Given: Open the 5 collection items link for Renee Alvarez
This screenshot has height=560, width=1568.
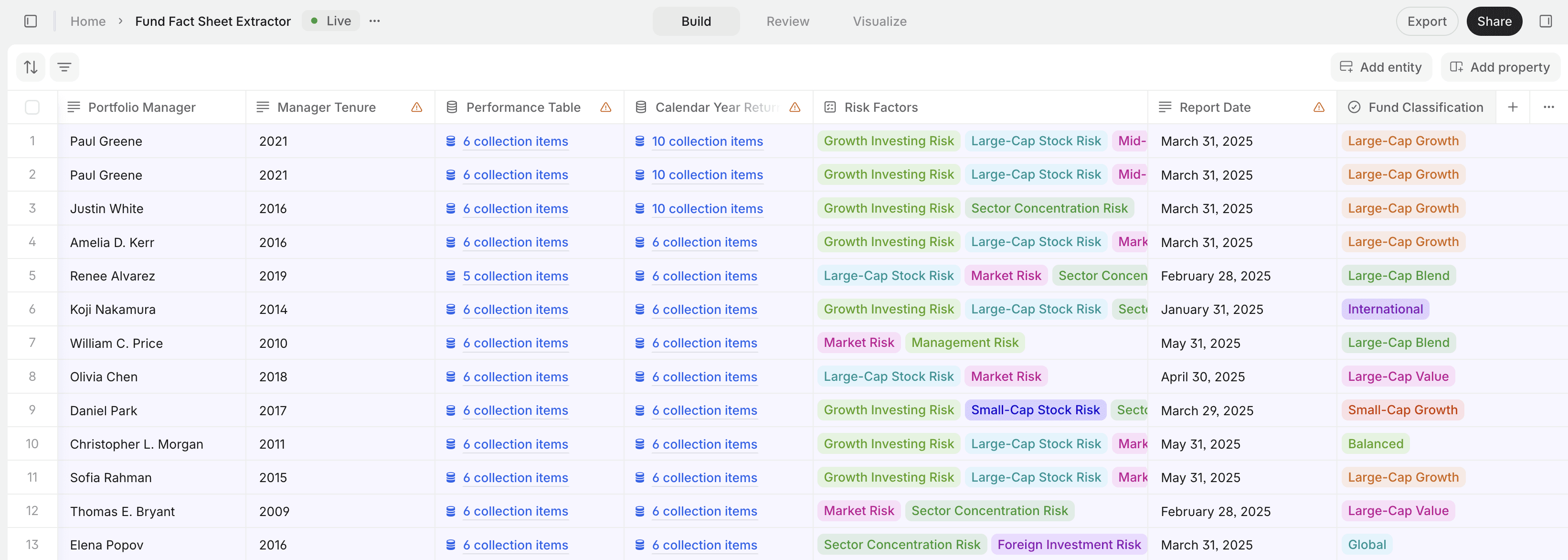Looking at the screenshot, I should 515,276.
